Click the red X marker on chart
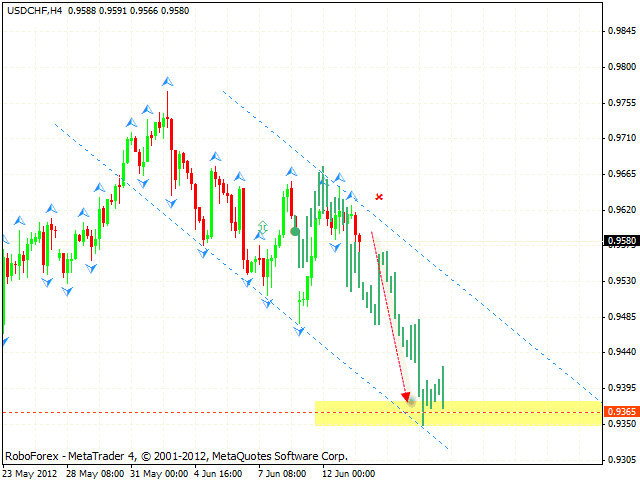 click(379, 197)
